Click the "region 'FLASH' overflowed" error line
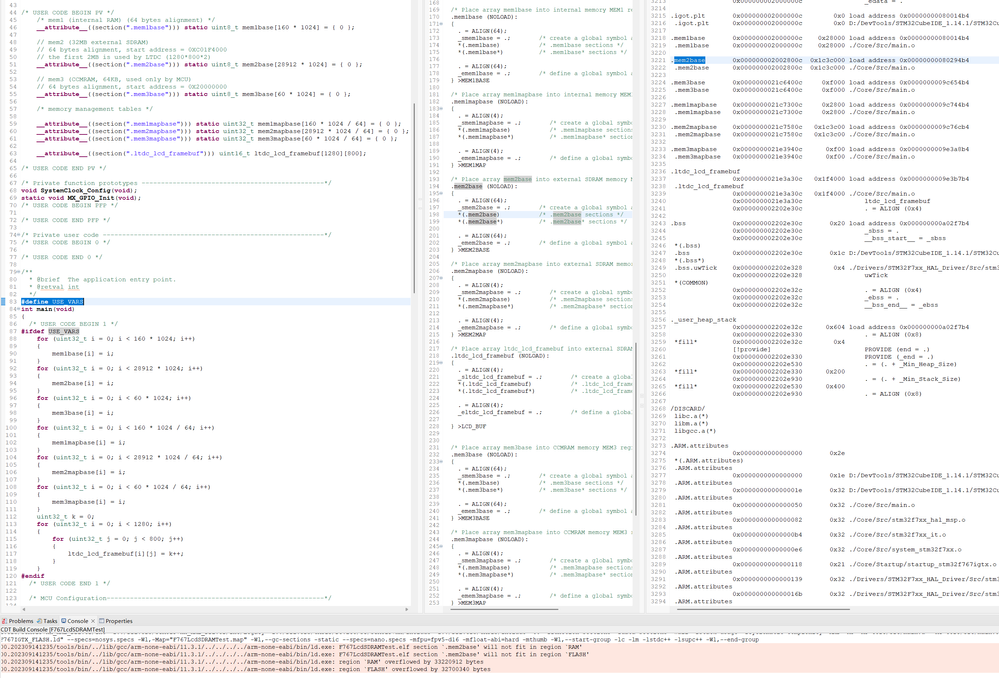This screenshot has width=999, height=678. (245, 670)
